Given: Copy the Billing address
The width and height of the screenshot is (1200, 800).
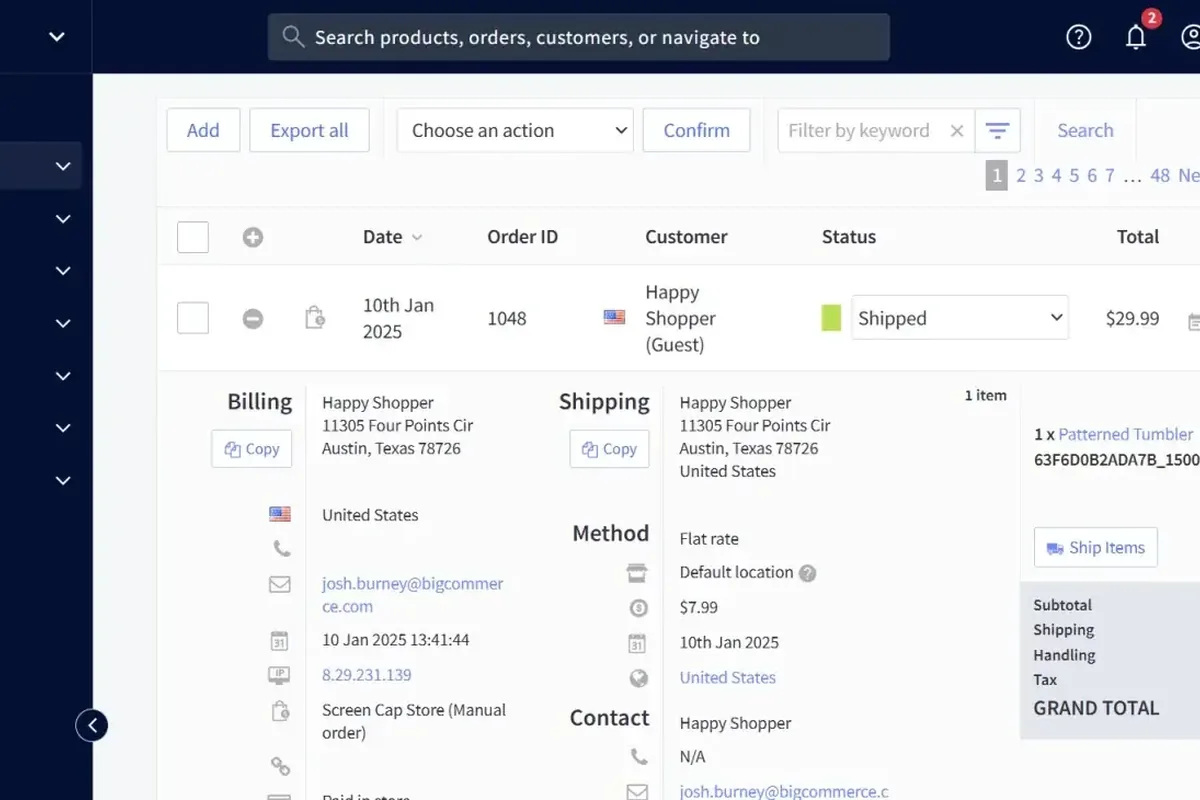Looking at the screenshot, I should 252,449.
